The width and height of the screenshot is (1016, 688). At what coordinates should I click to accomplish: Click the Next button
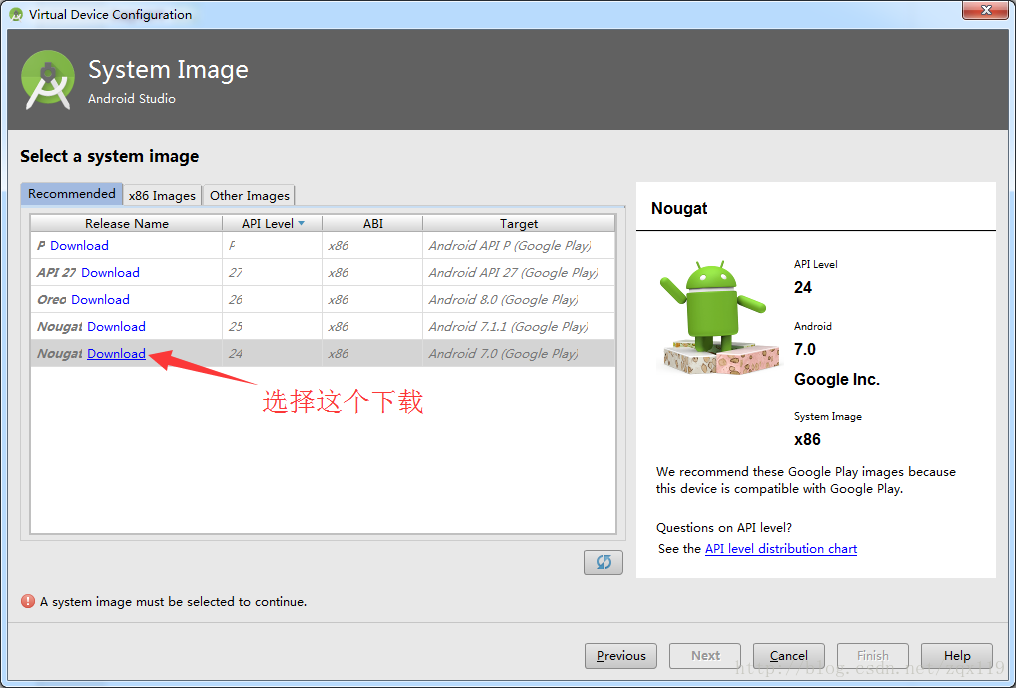pyautogui.click(x=705, y=656)
